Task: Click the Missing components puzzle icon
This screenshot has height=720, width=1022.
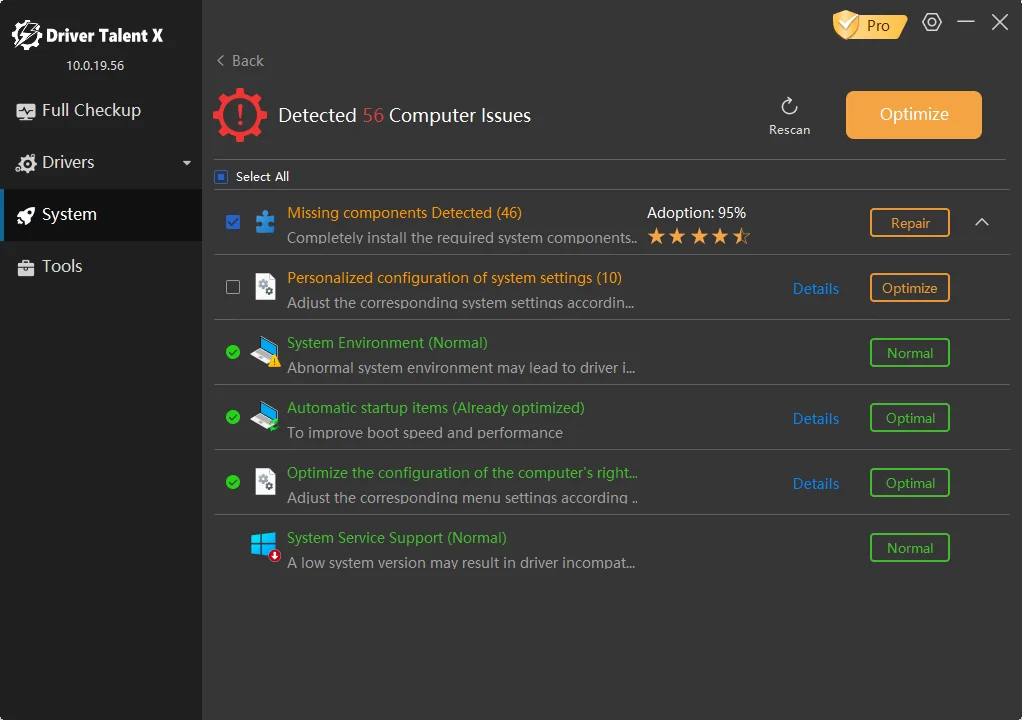Action: click(x=265, y=222)
